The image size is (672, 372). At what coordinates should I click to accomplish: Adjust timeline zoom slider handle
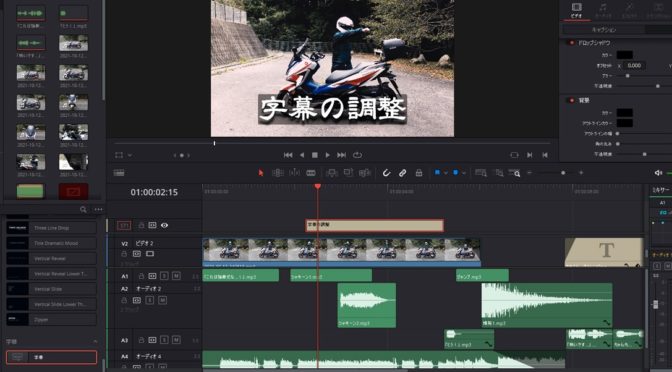pyautogui.click(x=563, y=173)
